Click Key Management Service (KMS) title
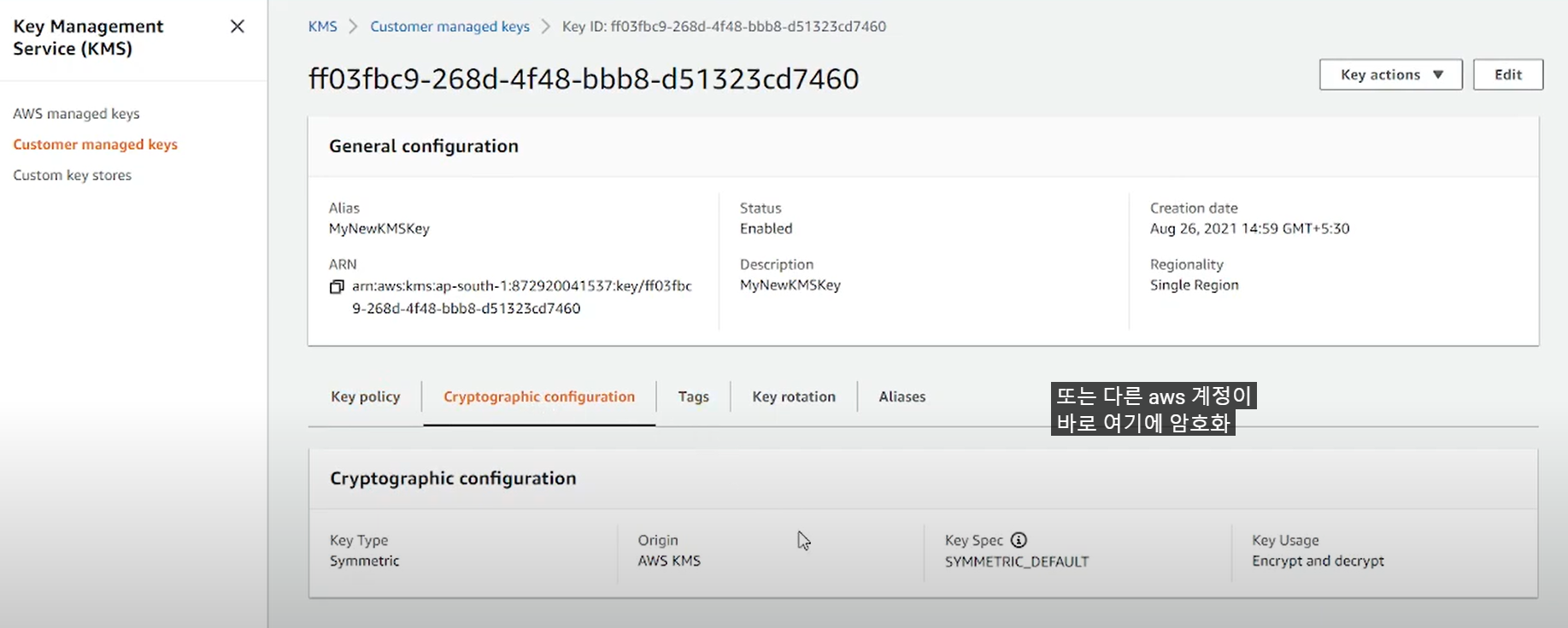Image resolution: width=1568 pixels, height=628 pixels. coord(88,38)
